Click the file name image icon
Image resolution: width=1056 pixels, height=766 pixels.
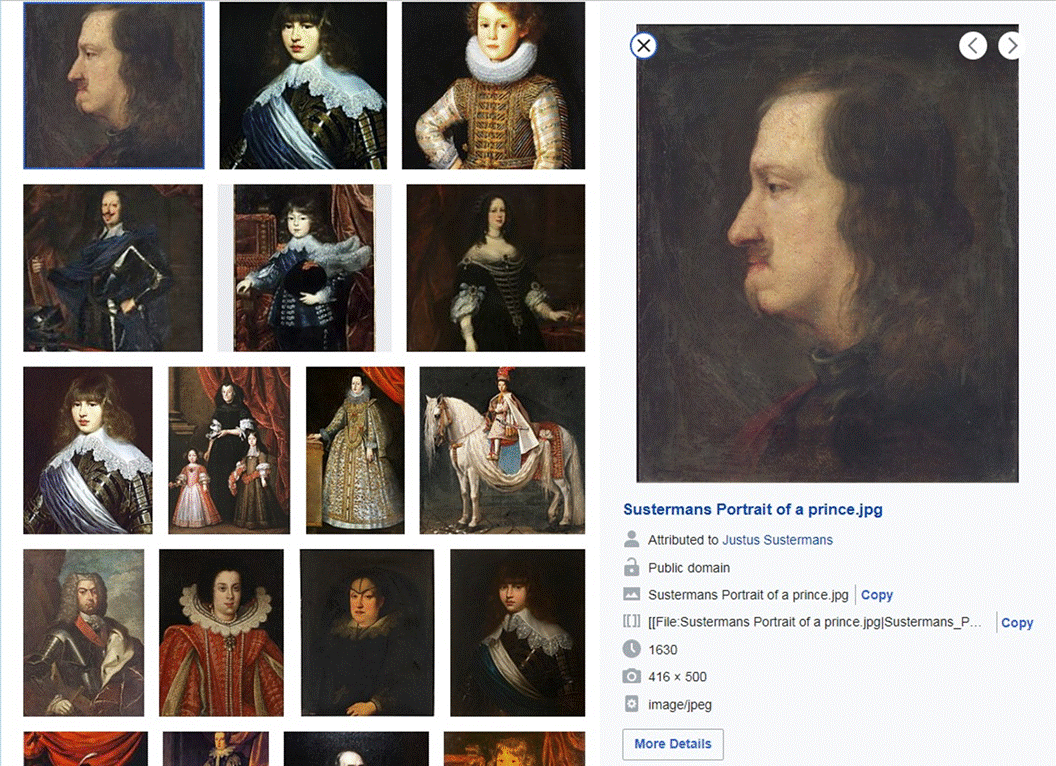[x=631, y=595]
